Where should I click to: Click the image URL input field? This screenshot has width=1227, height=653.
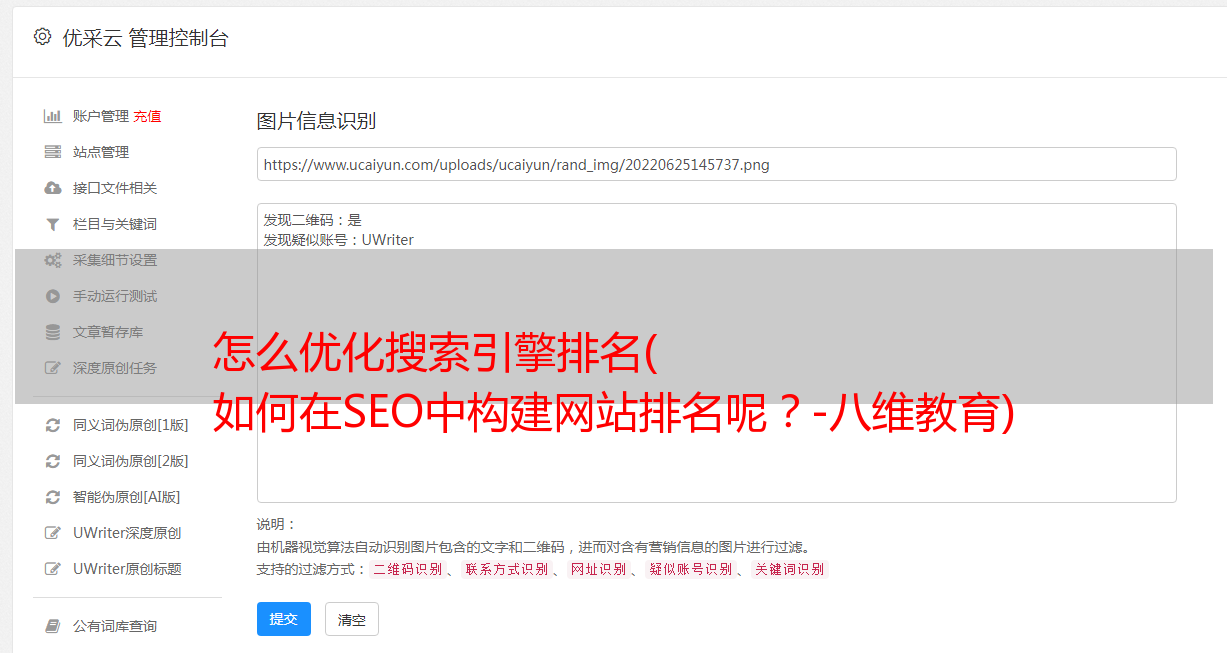[x=716, y=164]
